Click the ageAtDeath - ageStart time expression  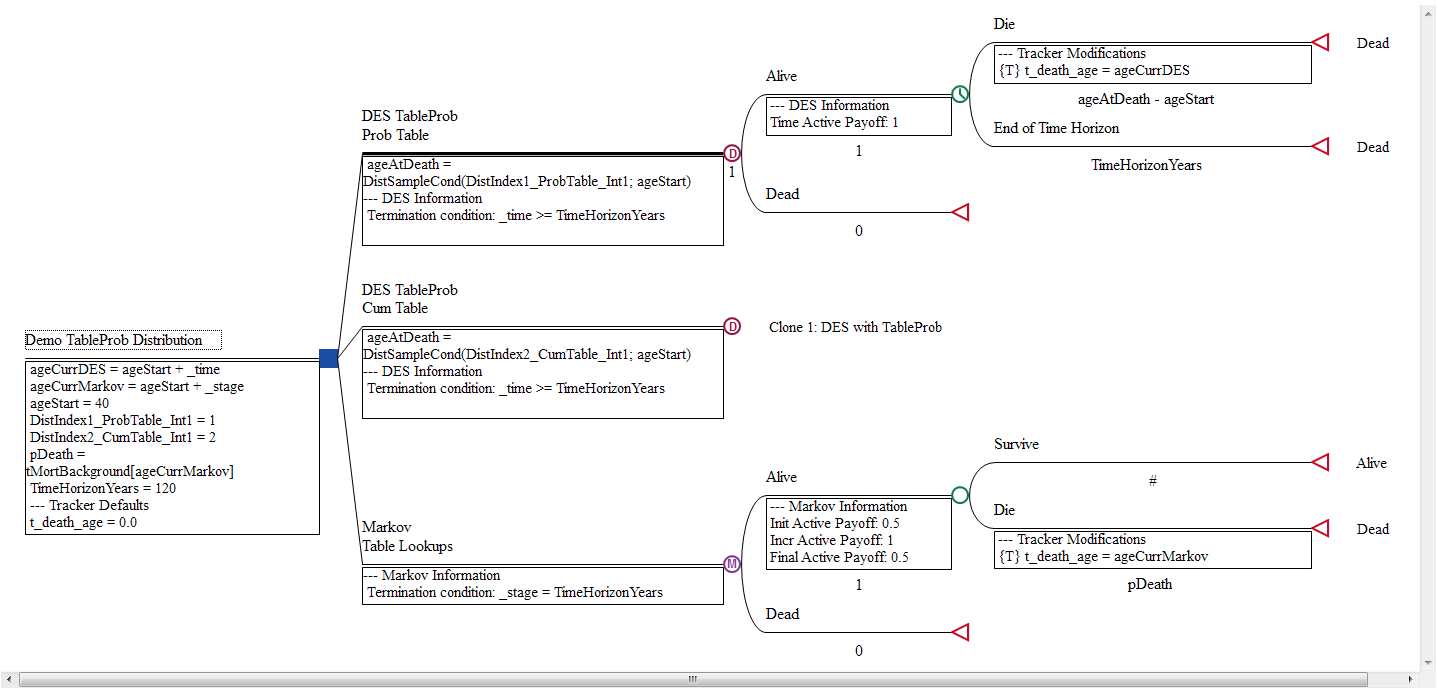coord(1146,99)
